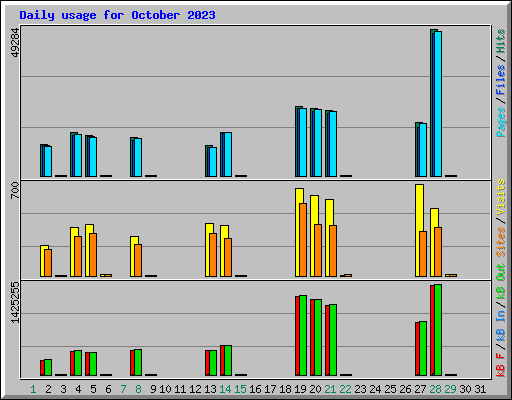Click the green kB bar for day 21
The width and height of the screenshot is (512, 400).
[333, 340]
